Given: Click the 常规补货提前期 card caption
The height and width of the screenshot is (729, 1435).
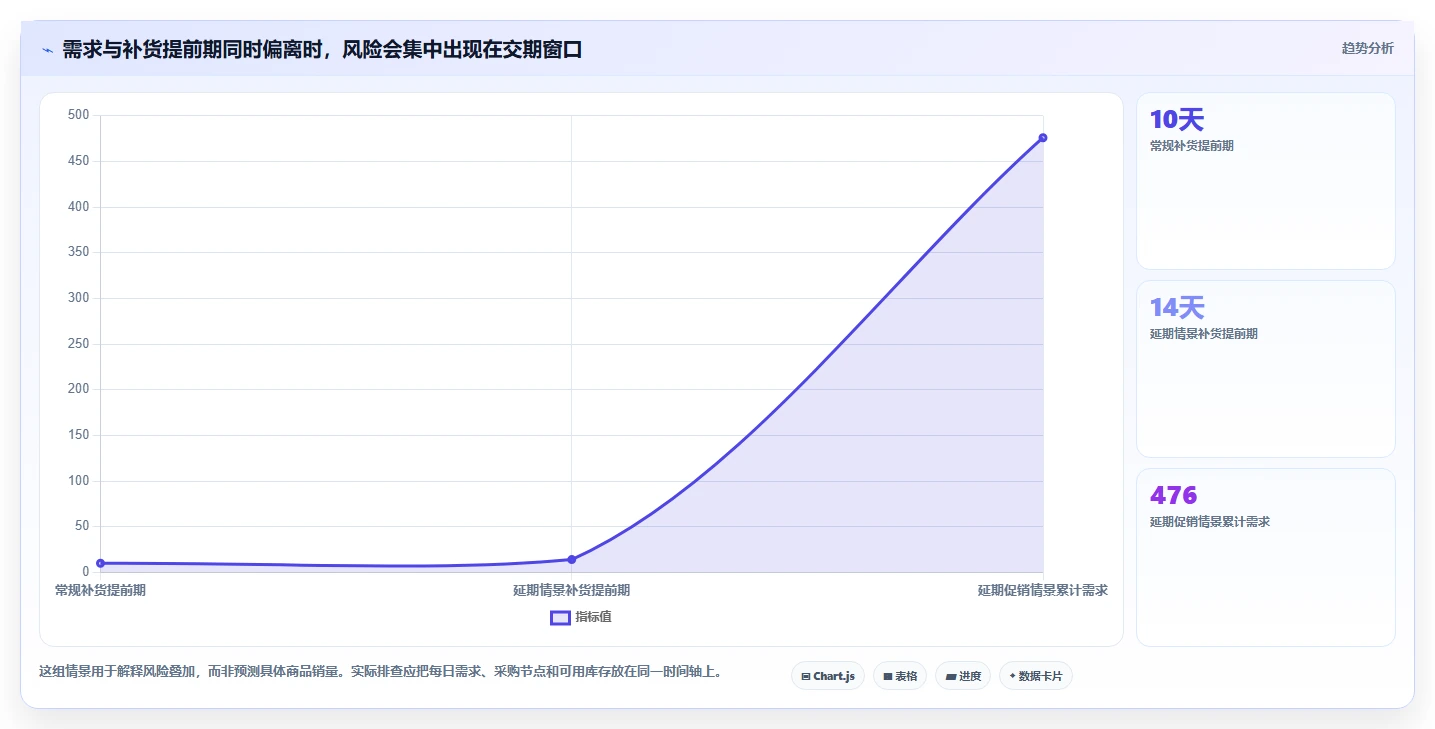Looking at the screenshot, I should (1192, 146).
